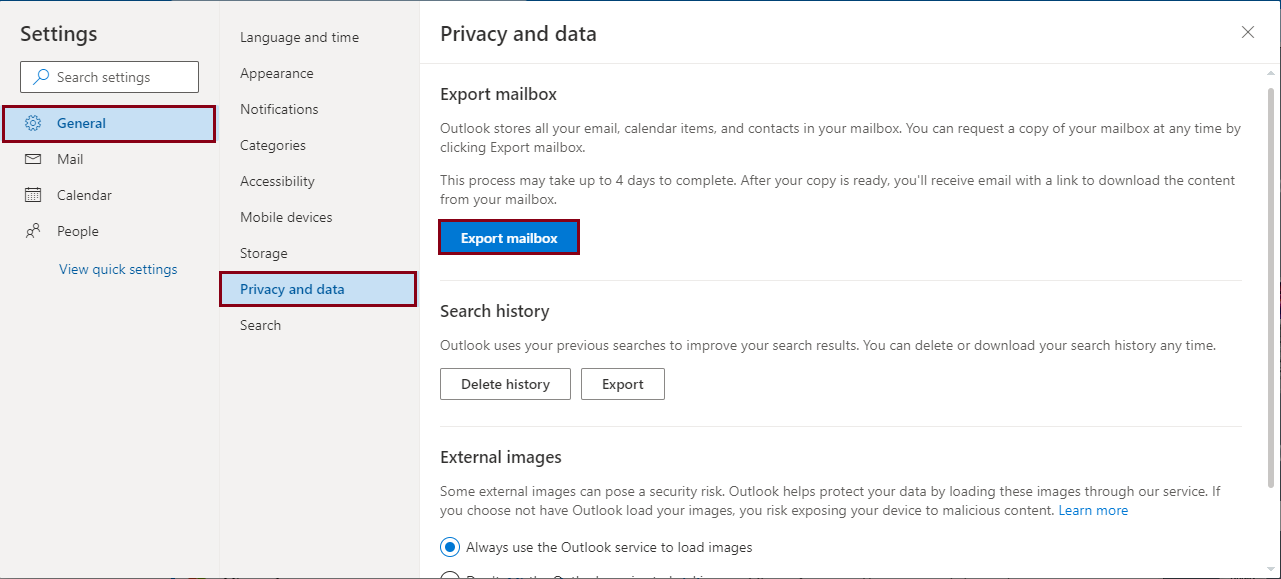
Task: Close the Settings dialog with the X
Action: point(1248,32)
